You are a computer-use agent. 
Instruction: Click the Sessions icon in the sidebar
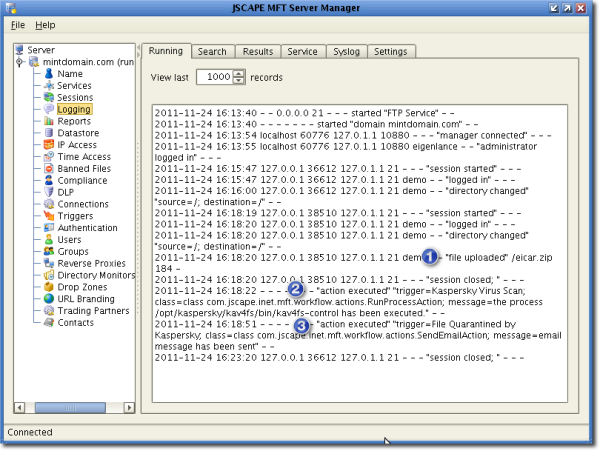click(x=49, y=98)
